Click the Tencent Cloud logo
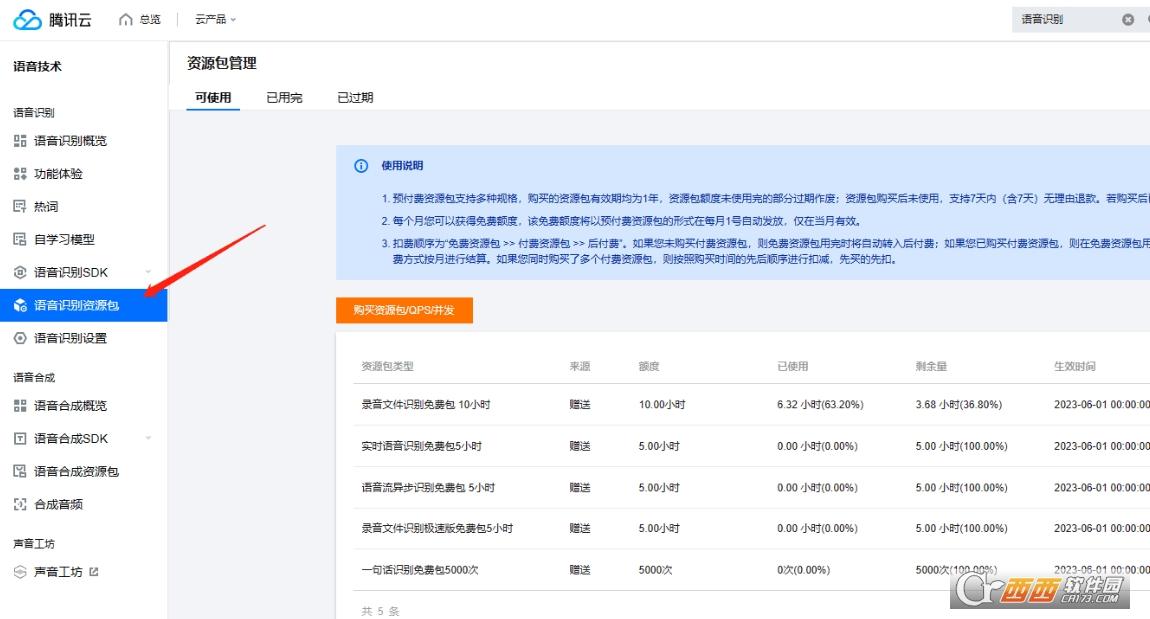 coord(52,20)
